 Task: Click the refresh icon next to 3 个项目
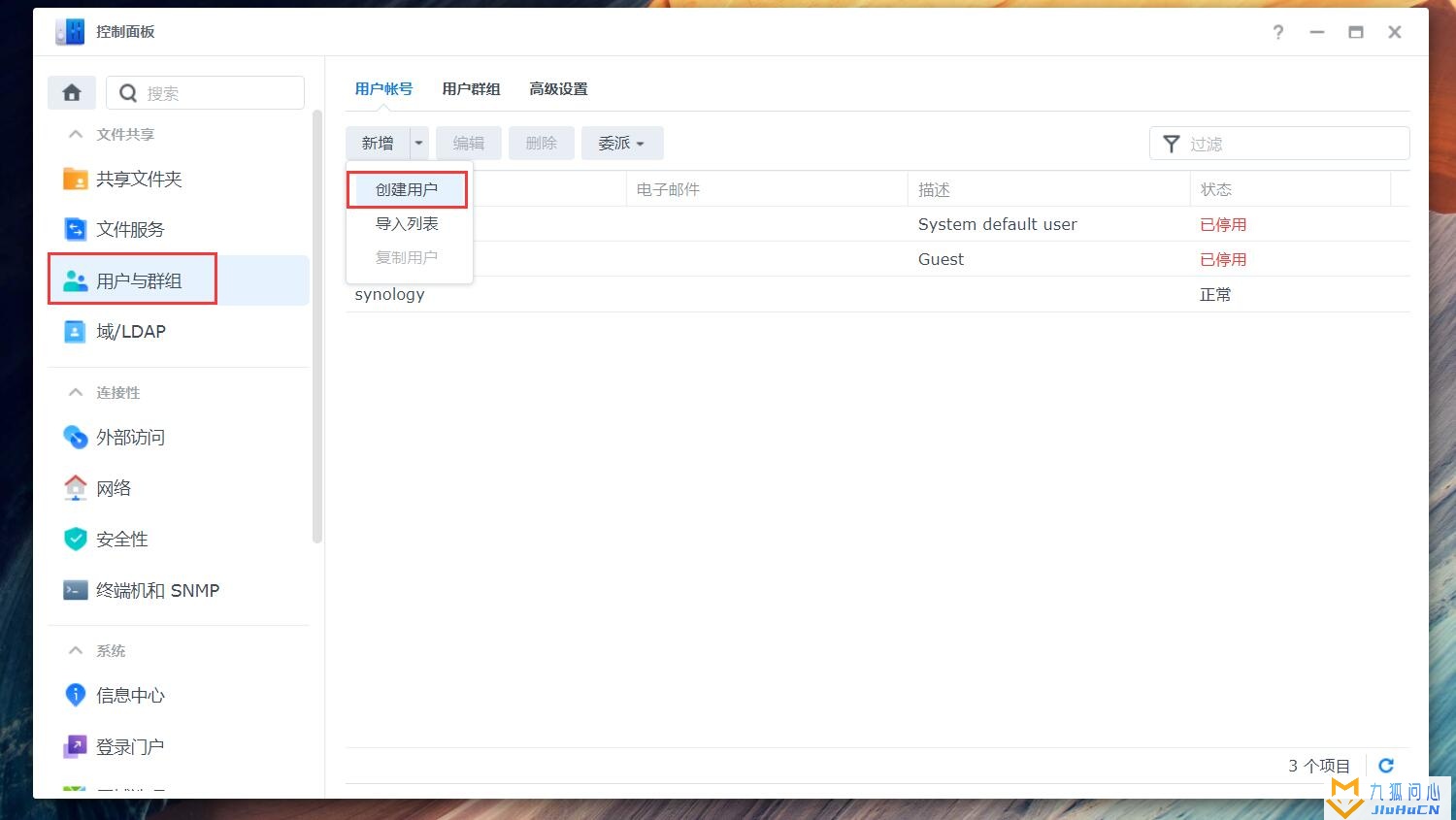click(1386, 766)
